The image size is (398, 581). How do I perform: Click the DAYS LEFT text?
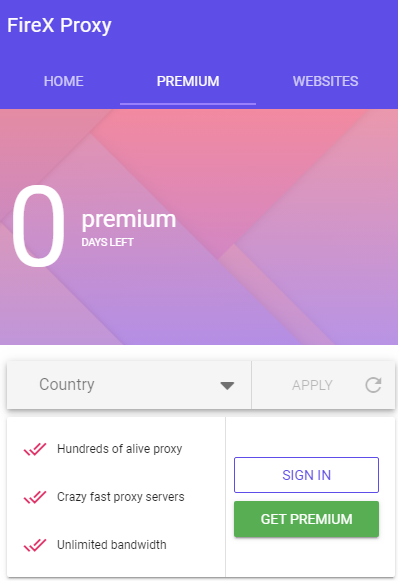107,242
